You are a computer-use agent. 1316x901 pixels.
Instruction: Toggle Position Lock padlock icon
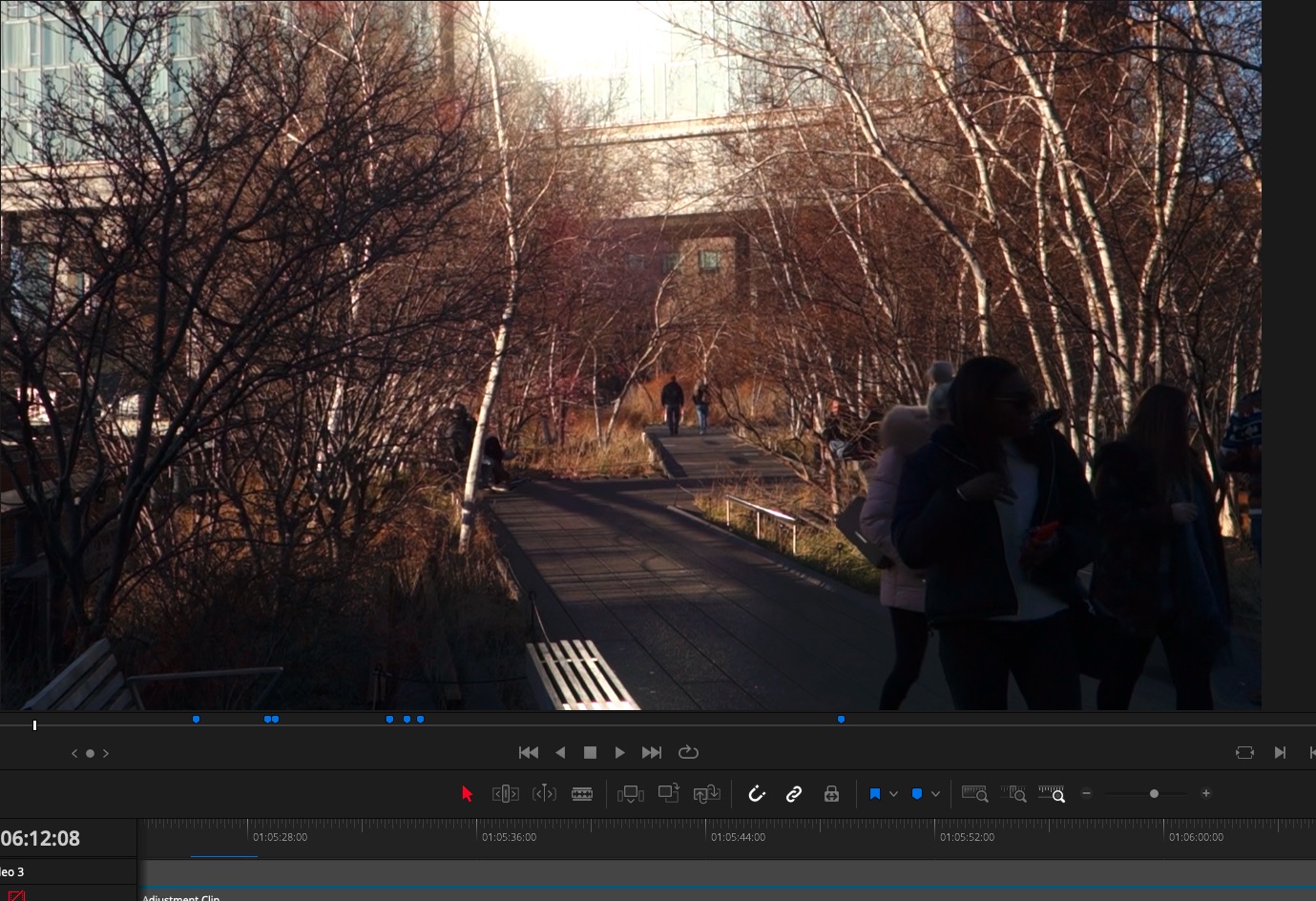831,794
